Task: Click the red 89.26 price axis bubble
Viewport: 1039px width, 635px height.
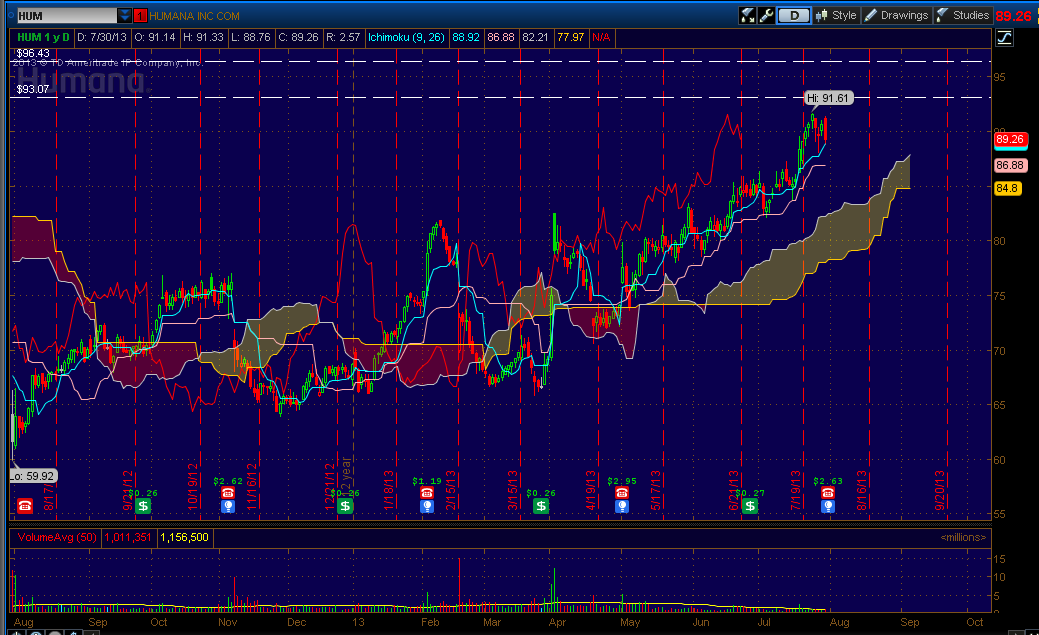Action: click(1011, 139)
